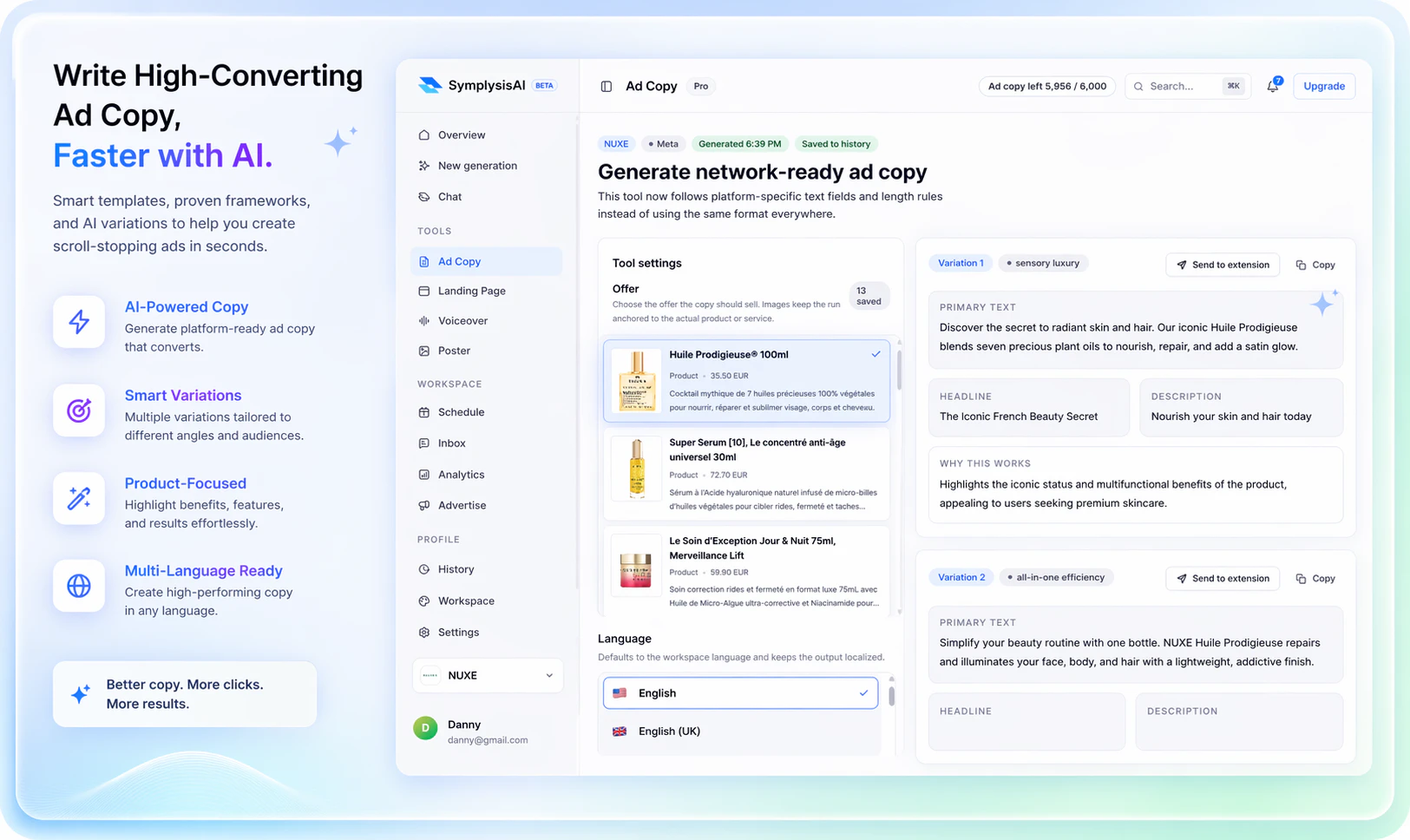Copy Variation 1 ad copy
The width and height of the screenshot is (1410, 840).
[1315, 265]
